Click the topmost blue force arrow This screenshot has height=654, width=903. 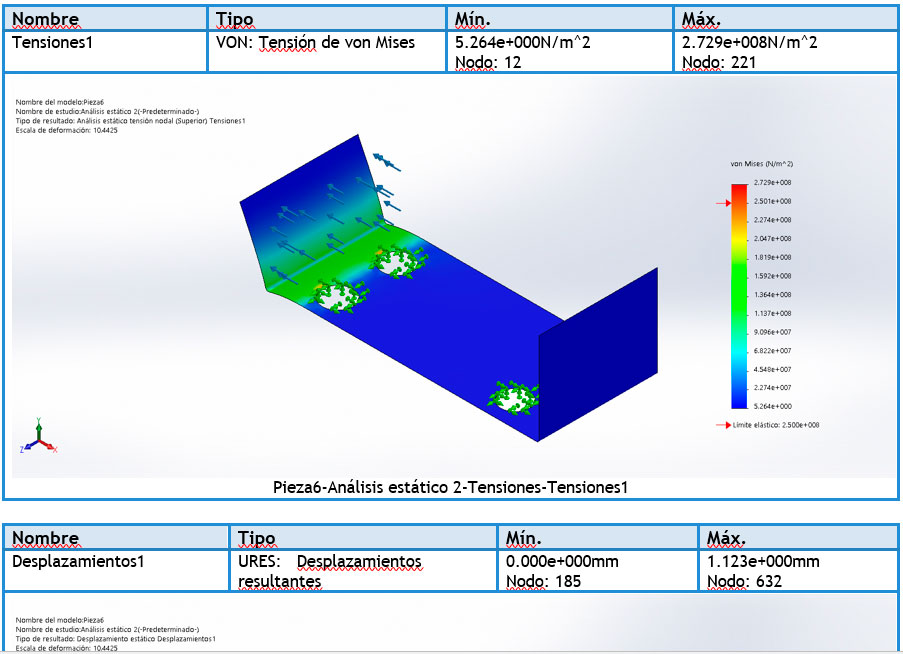tap(383, 160)
